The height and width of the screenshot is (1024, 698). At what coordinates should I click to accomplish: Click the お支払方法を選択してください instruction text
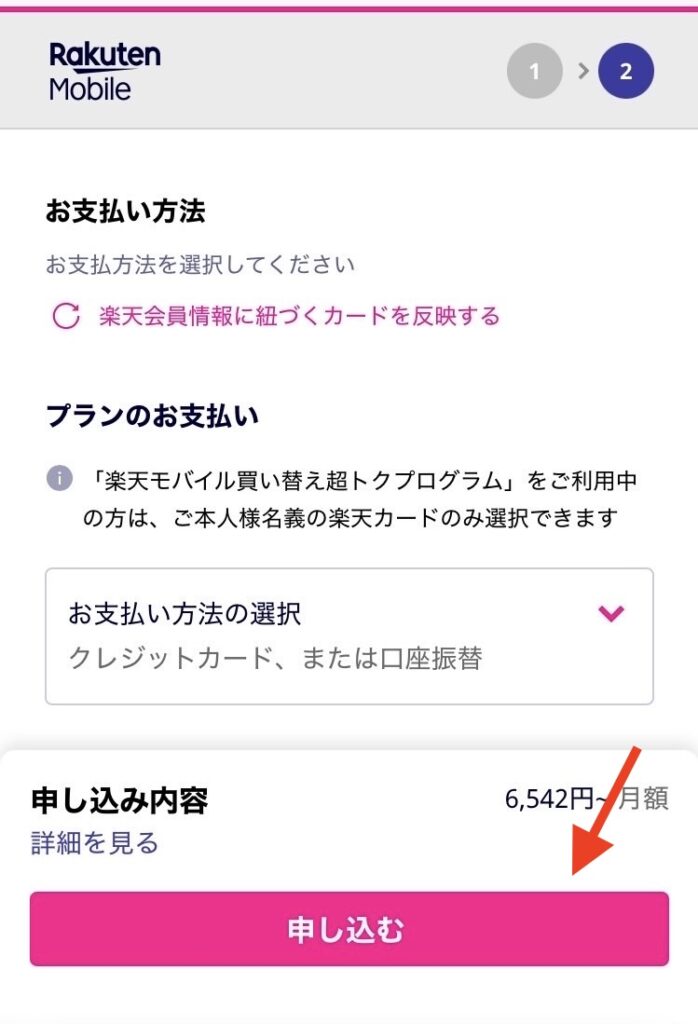click(200, 265)
